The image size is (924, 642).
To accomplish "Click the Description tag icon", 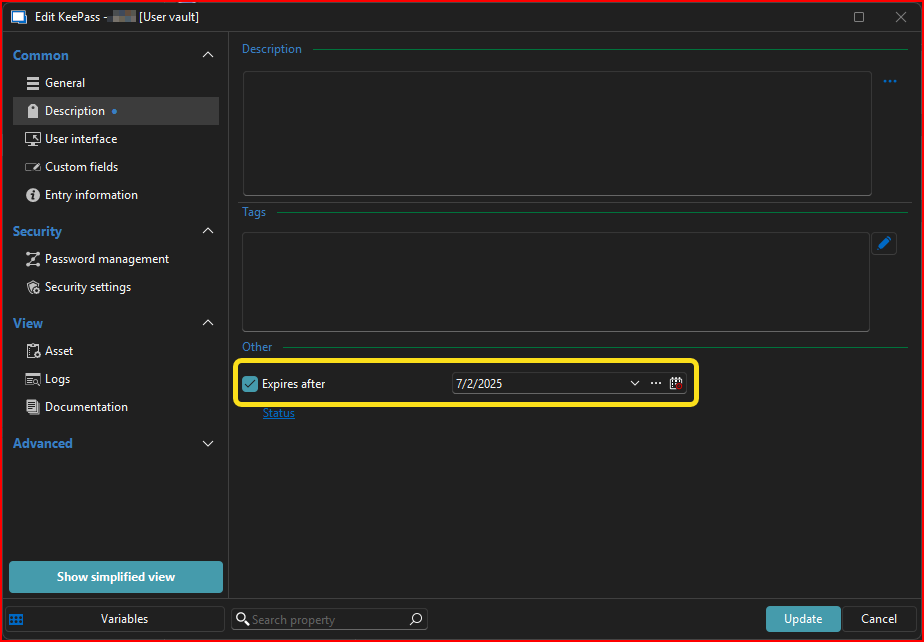I will [33, 111].
